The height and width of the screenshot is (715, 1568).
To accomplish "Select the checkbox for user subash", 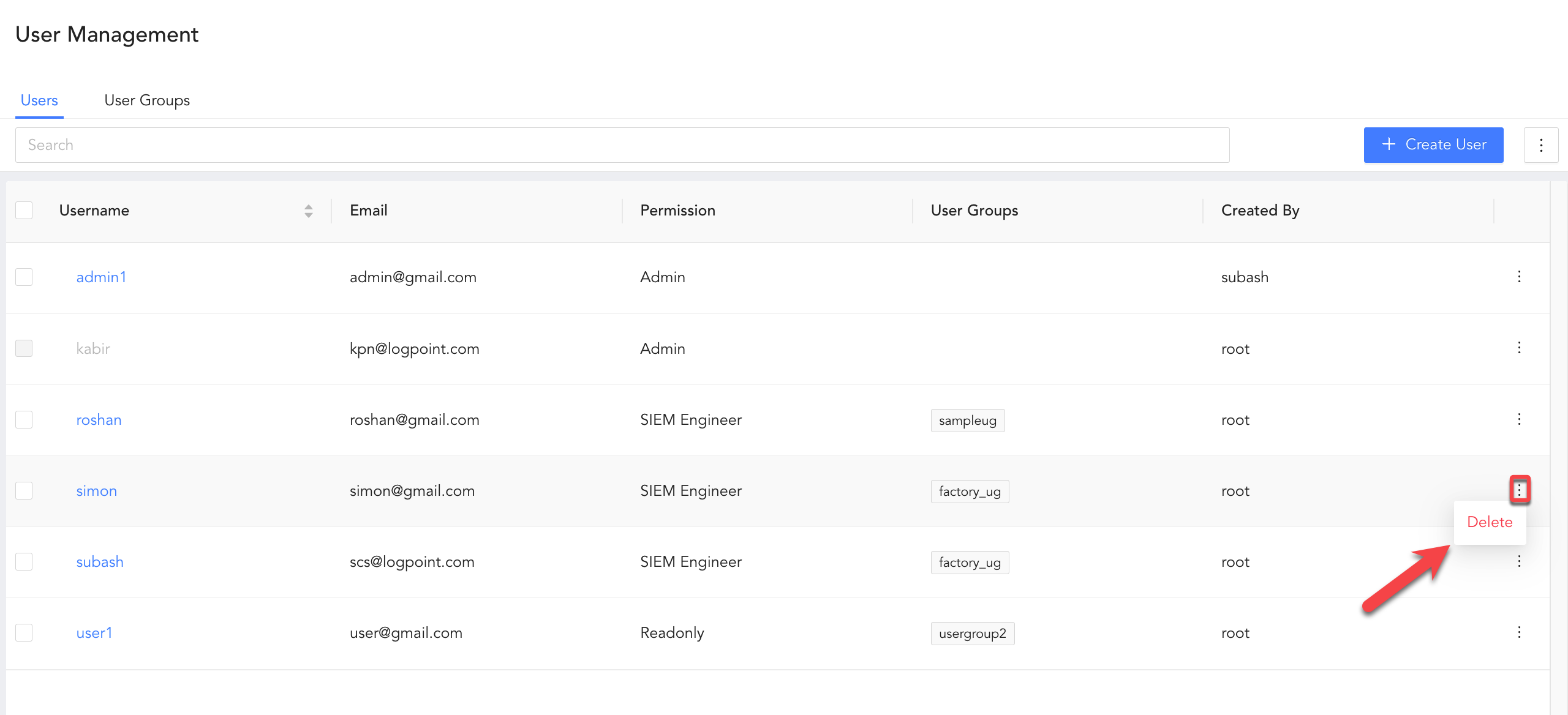I will [24, 562].
